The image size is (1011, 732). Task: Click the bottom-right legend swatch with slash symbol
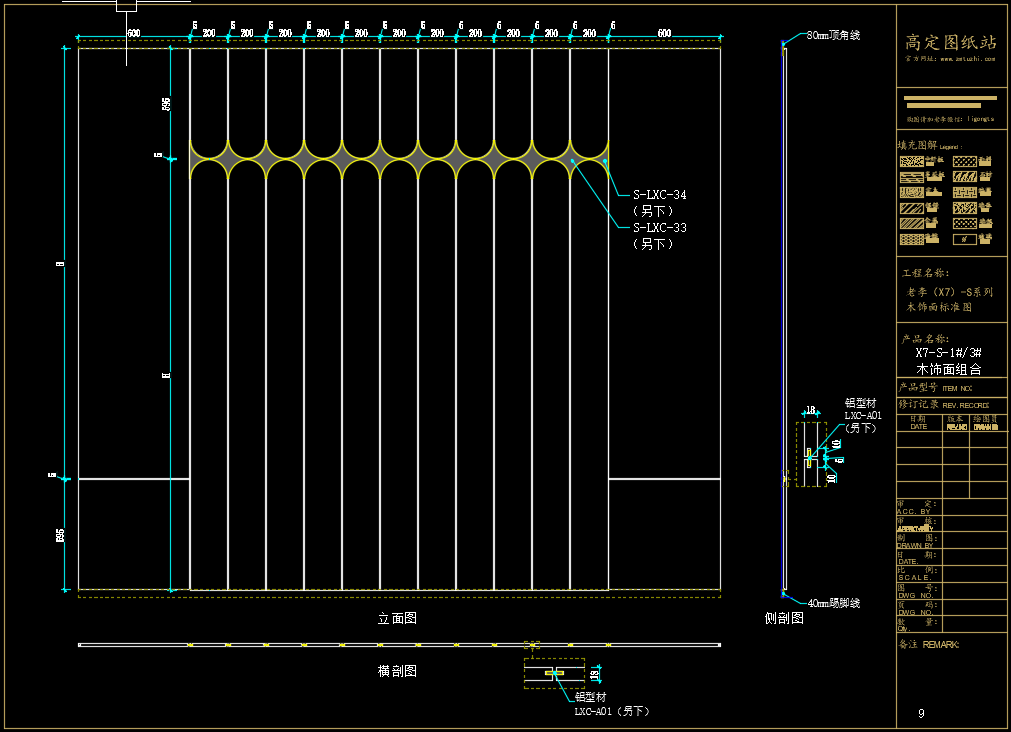coord(964,240)
